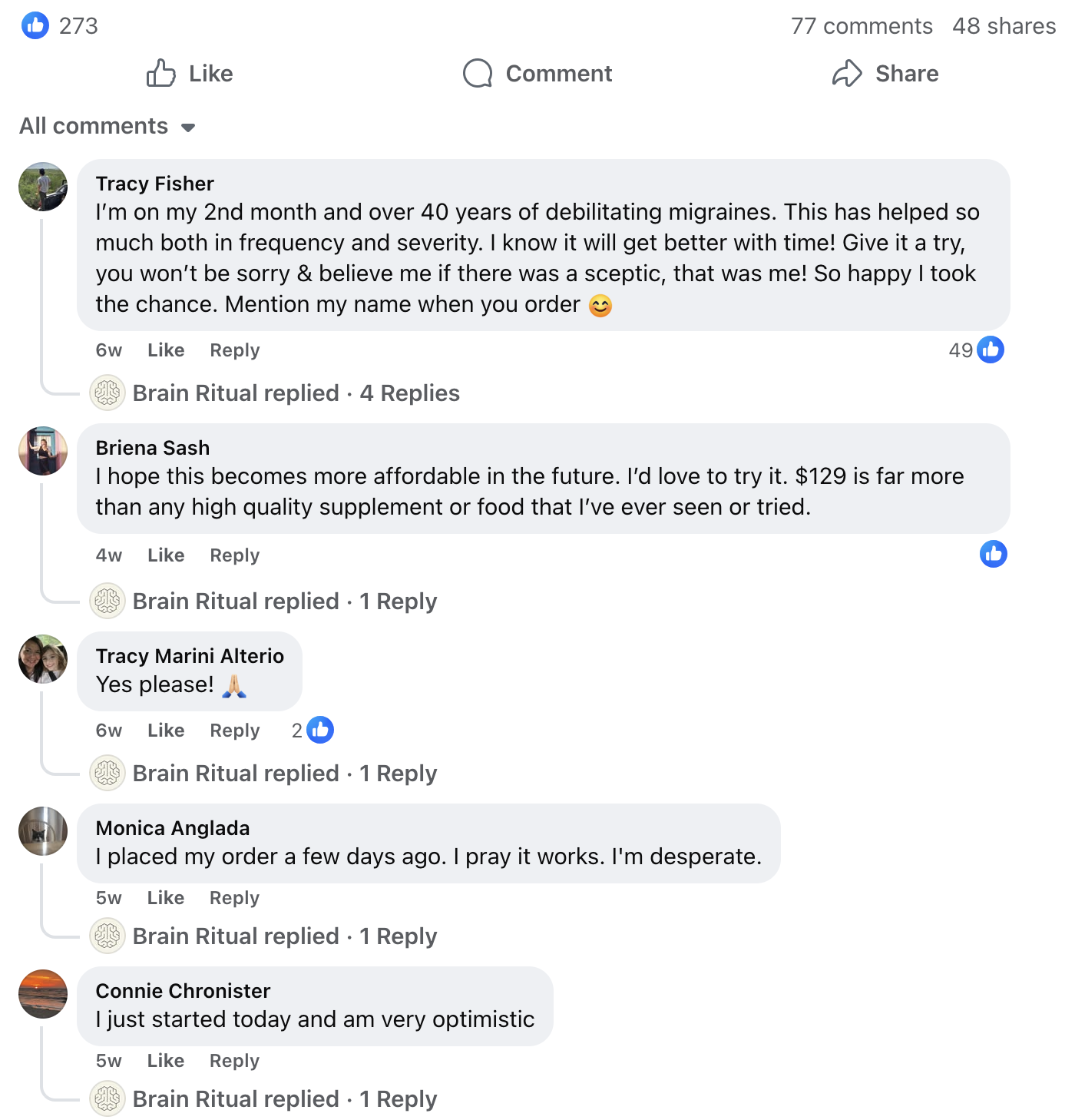The width and height of the screenshot is (1075, 1120).
Task: Expand 1 Reply under Connie Chronister's comment
Action: pyautogui.click(x=399, y=1098)
